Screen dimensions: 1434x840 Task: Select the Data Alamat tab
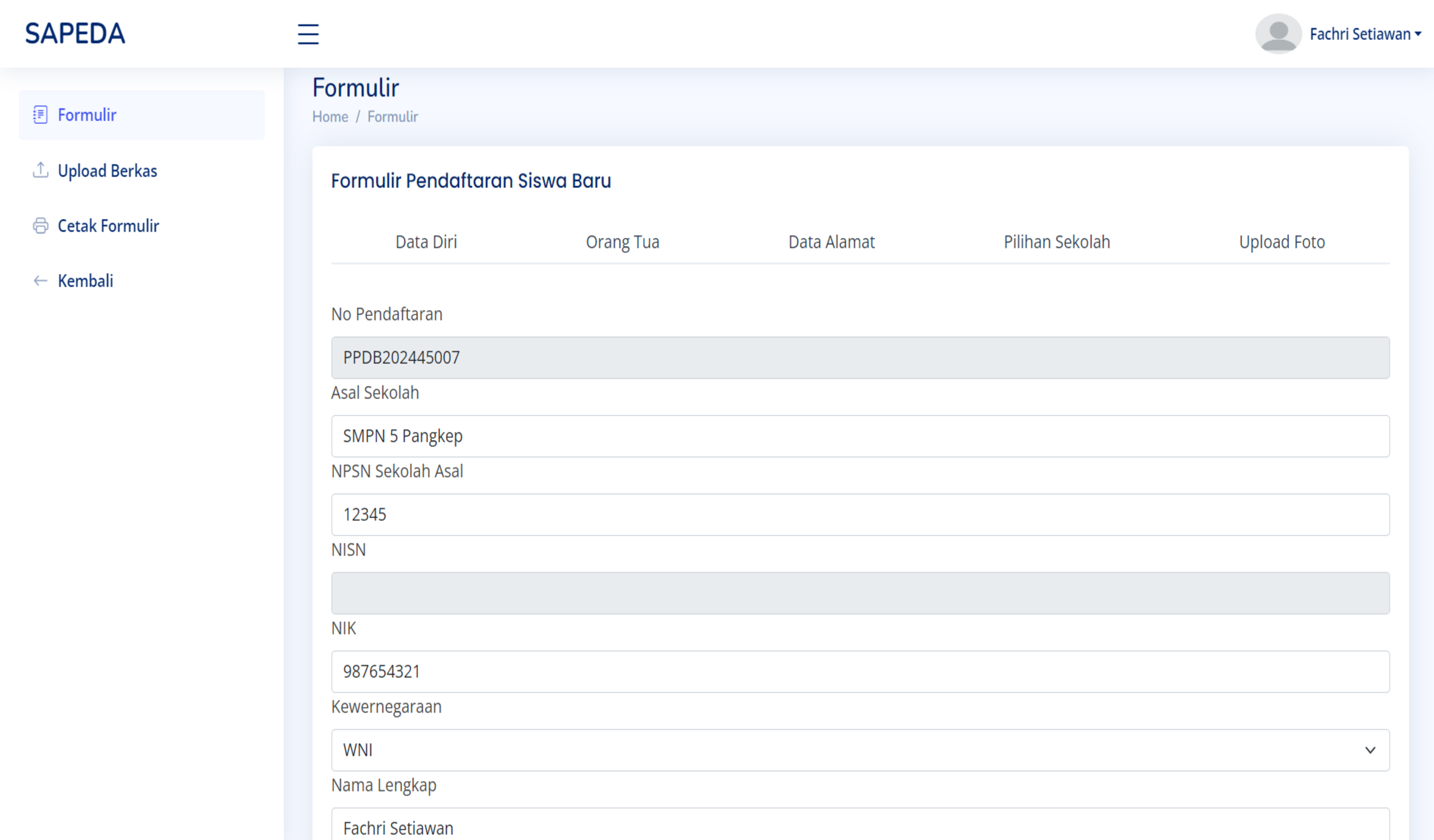pos(831,242)
